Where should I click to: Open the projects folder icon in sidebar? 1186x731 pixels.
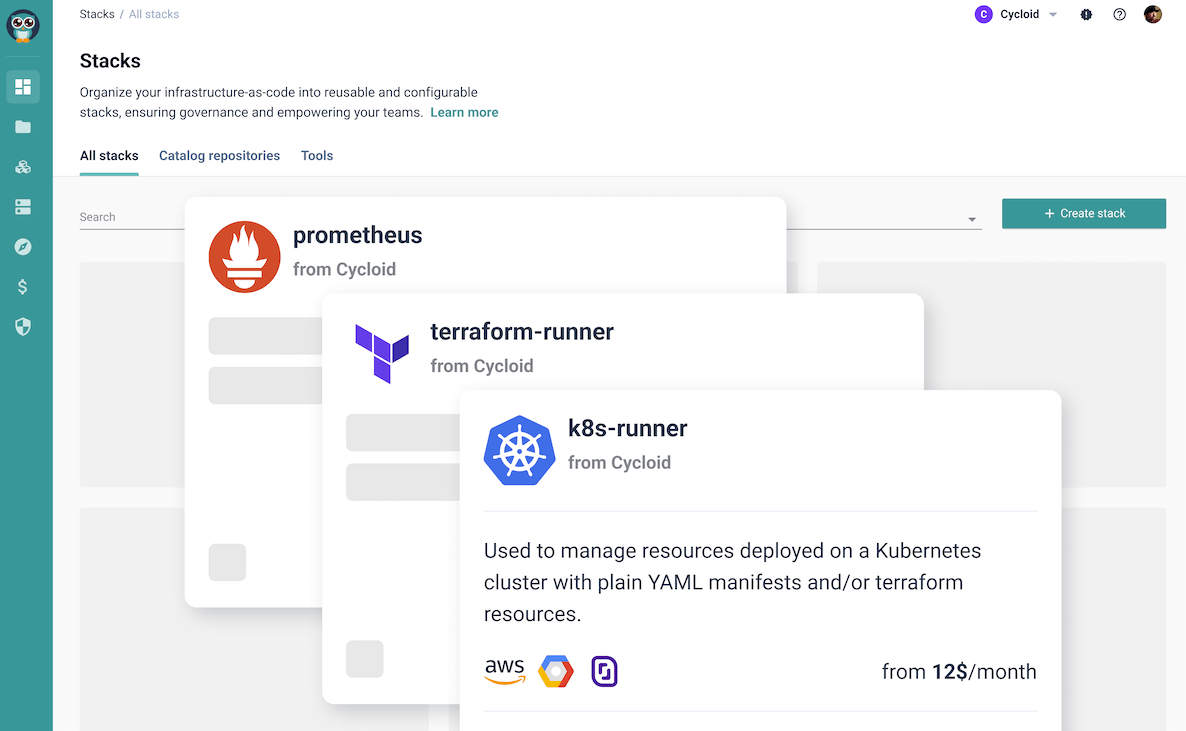(23, 126)
